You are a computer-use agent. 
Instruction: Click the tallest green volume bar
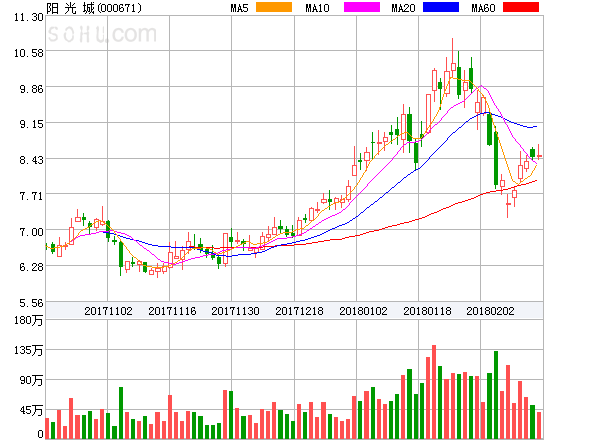click(496, 395)
